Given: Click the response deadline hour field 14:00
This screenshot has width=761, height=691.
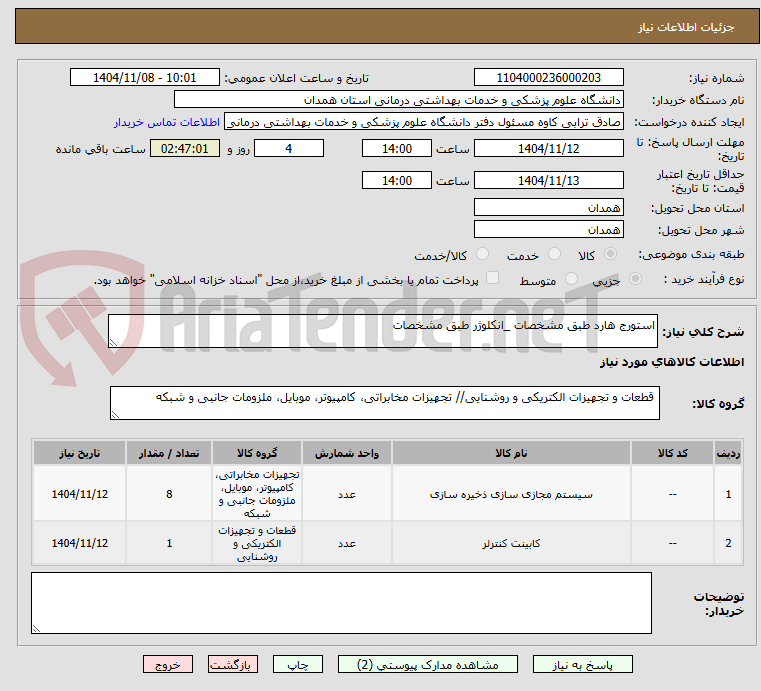Looking at the screenshot, I should [x=397, y=148].
